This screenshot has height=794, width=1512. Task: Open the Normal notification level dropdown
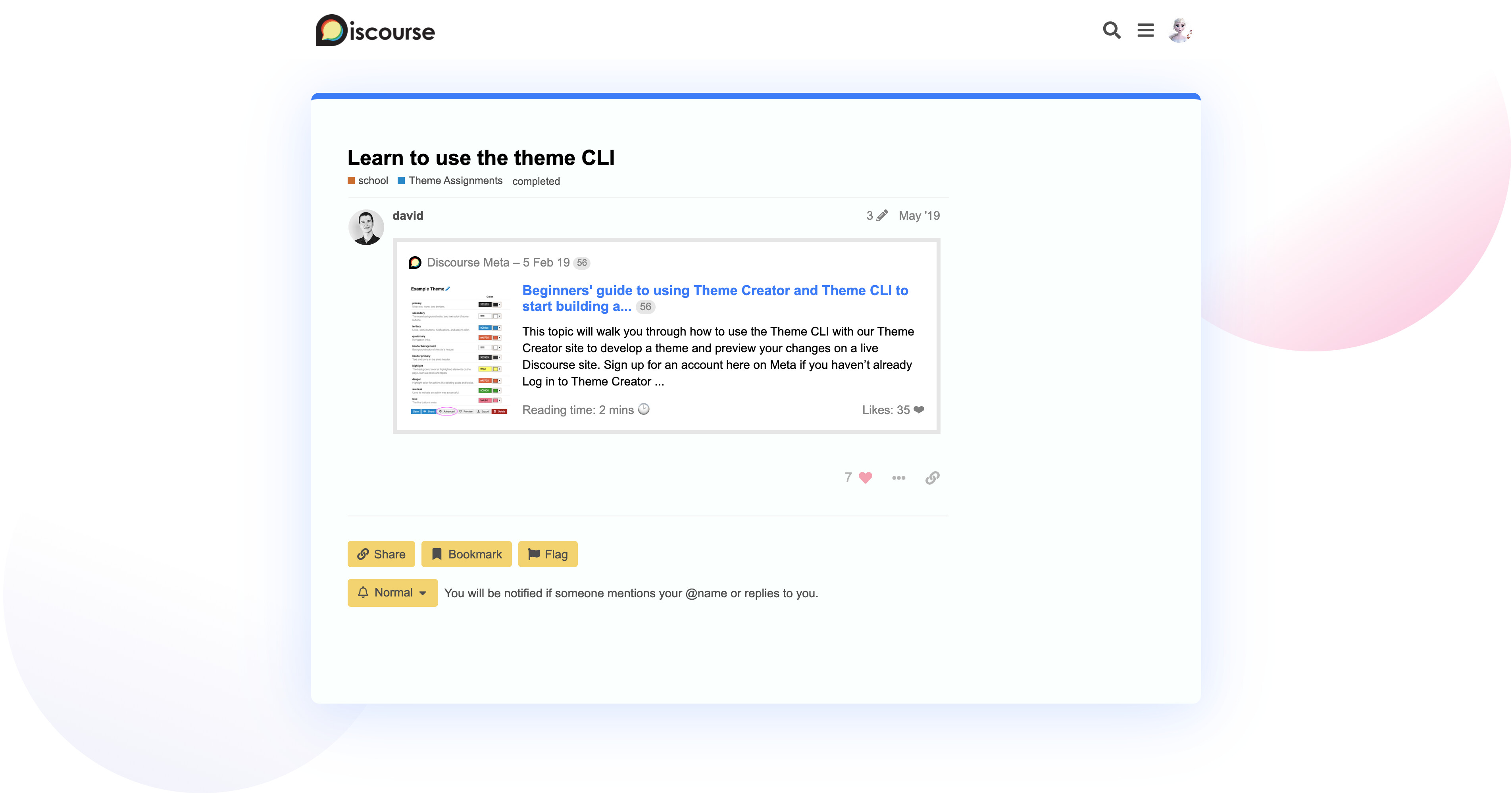(x=392, y=593)
